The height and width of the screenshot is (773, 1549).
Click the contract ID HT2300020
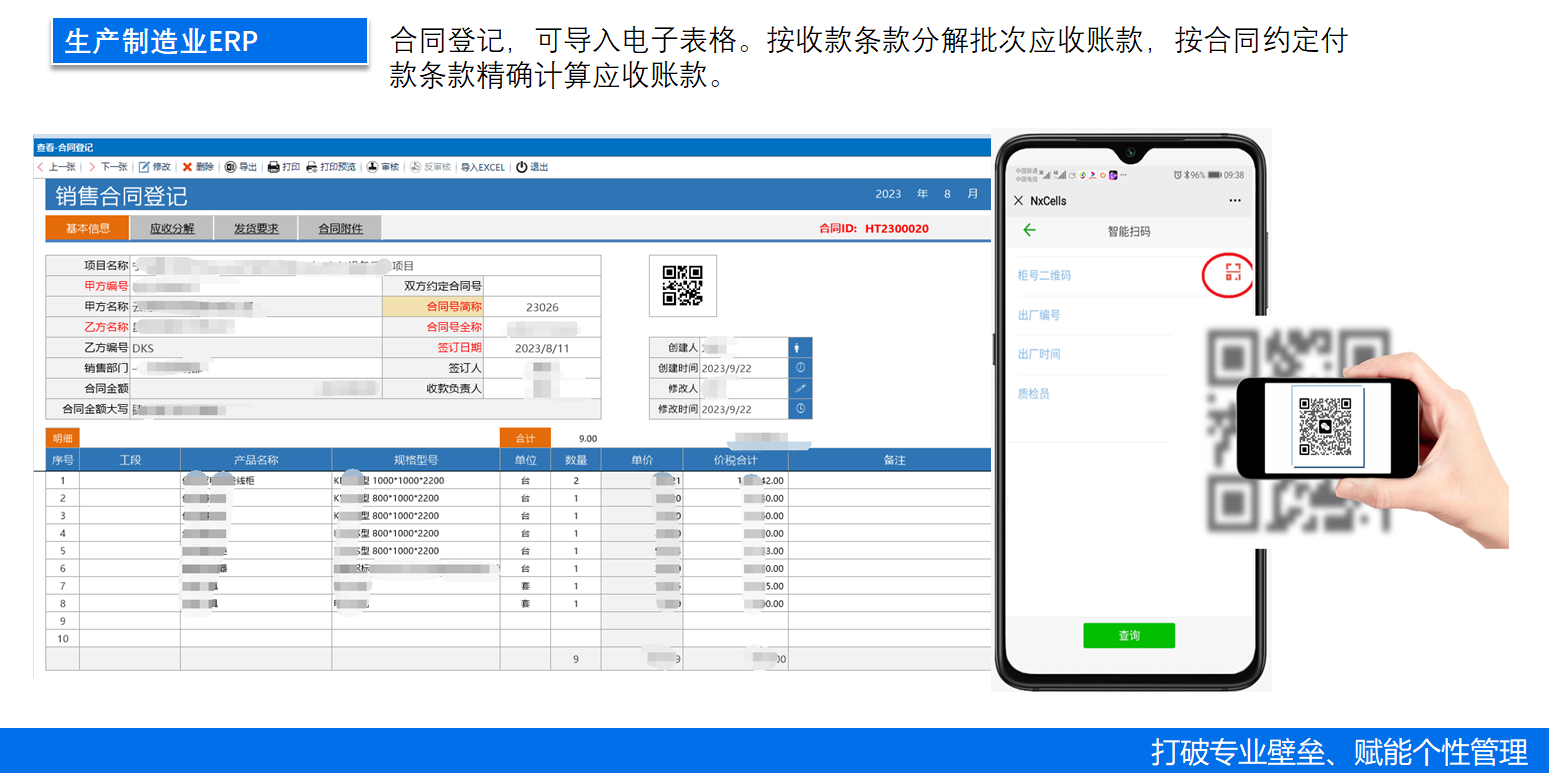(x=896, y=228)
